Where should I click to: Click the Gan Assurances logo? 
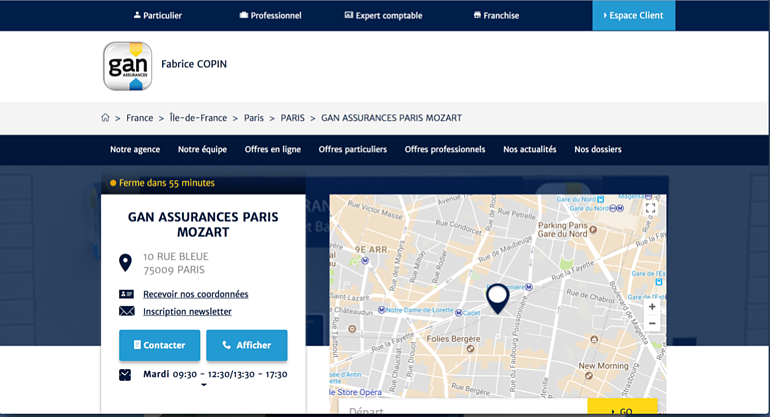tap(128, 66)
